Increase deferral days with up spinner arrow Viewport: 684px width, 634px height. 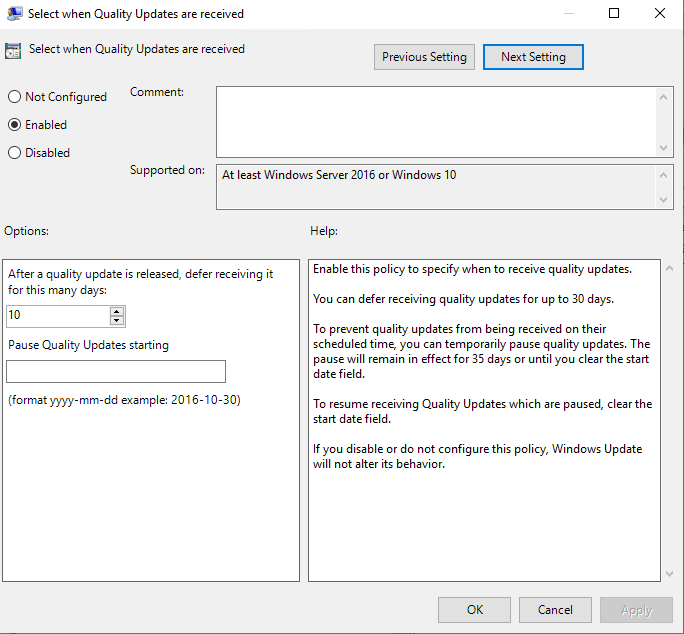(x=116, y=312)
